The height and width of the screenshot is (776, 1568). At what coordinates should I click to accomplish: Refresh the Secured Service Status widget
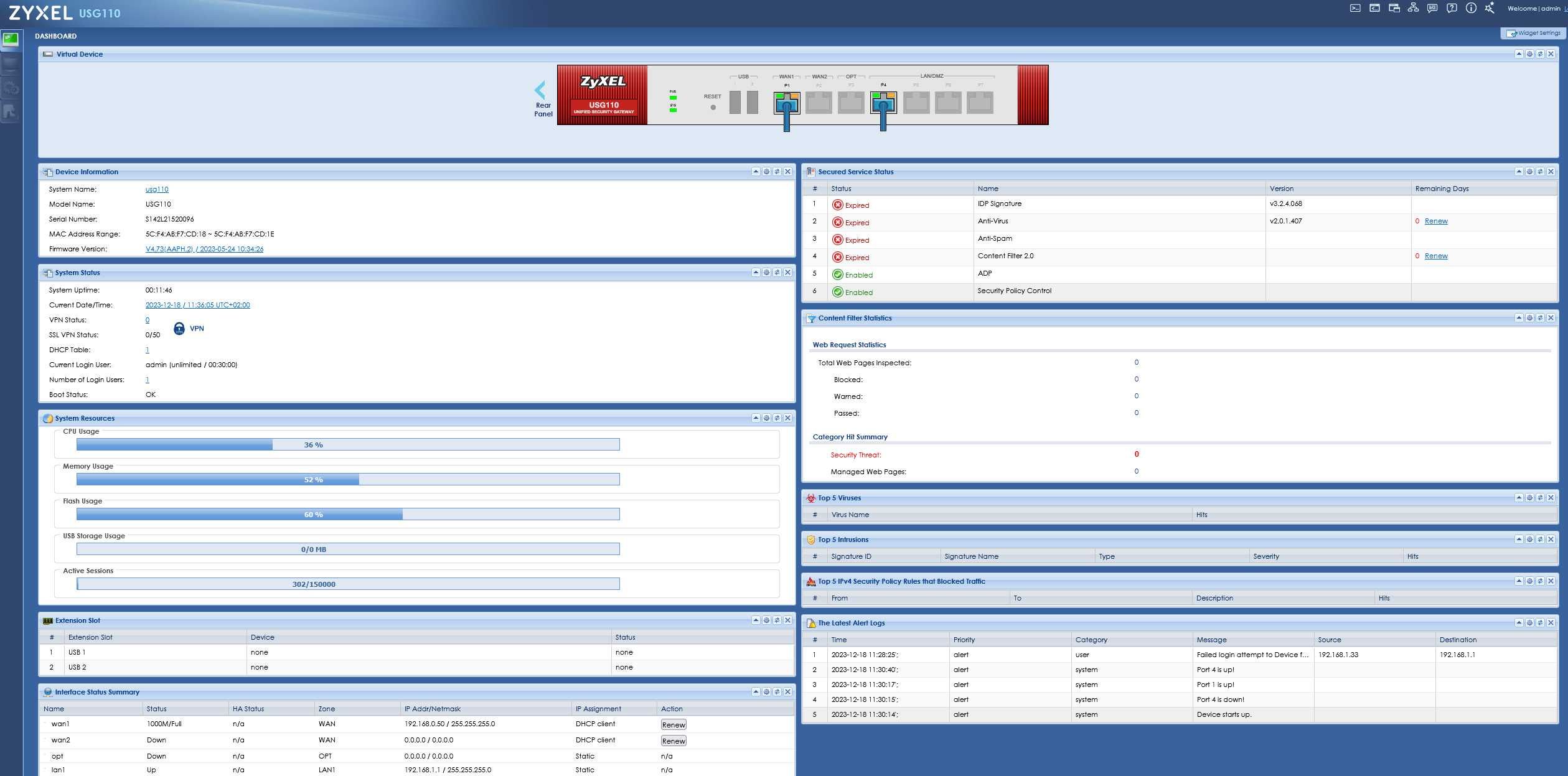(1540, 172)
